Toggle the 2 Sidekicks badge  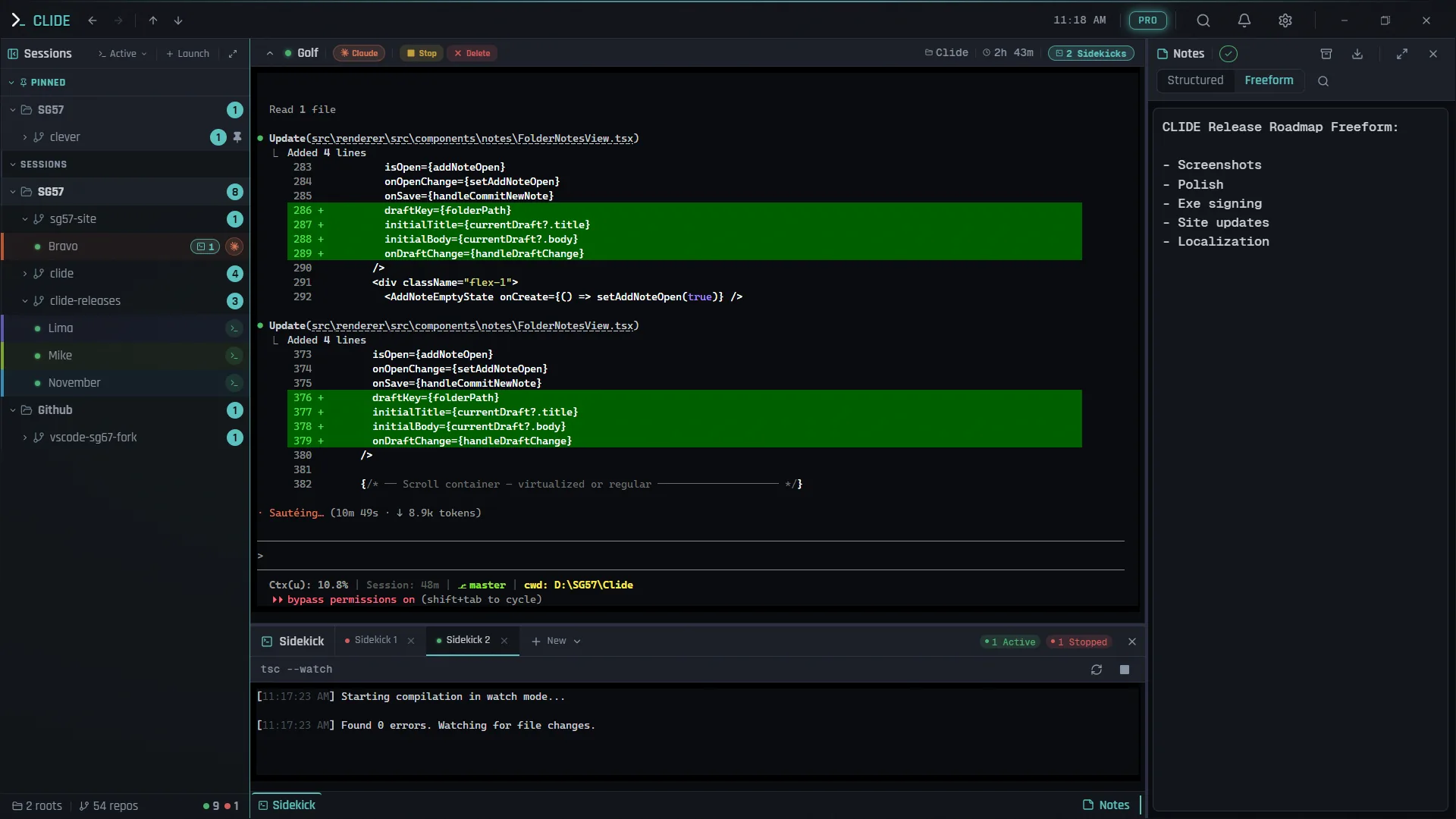pyautogui.click(x=1091, y=53)
